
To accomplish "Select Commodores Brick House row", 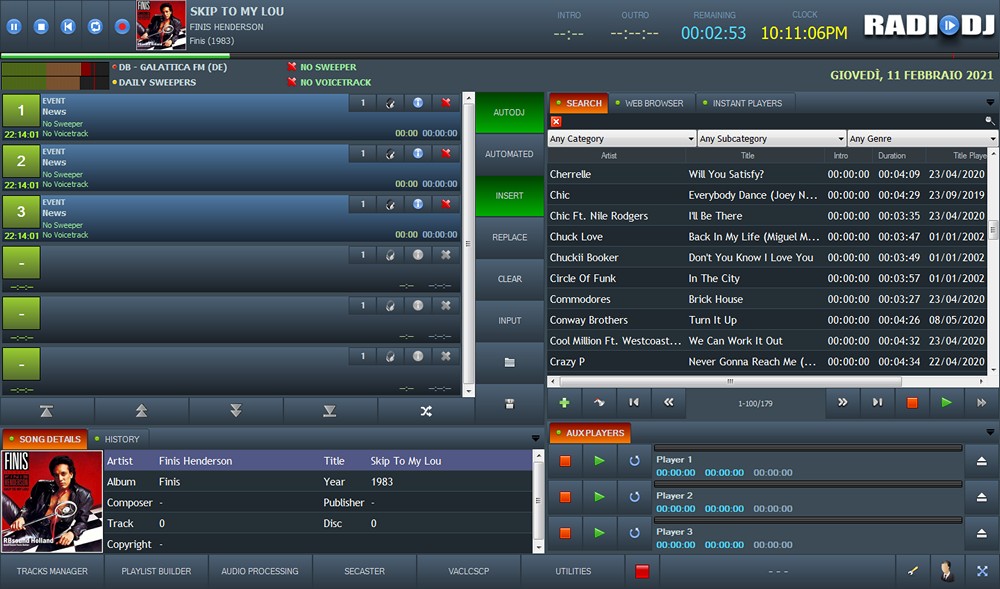I will pos(767,299).
